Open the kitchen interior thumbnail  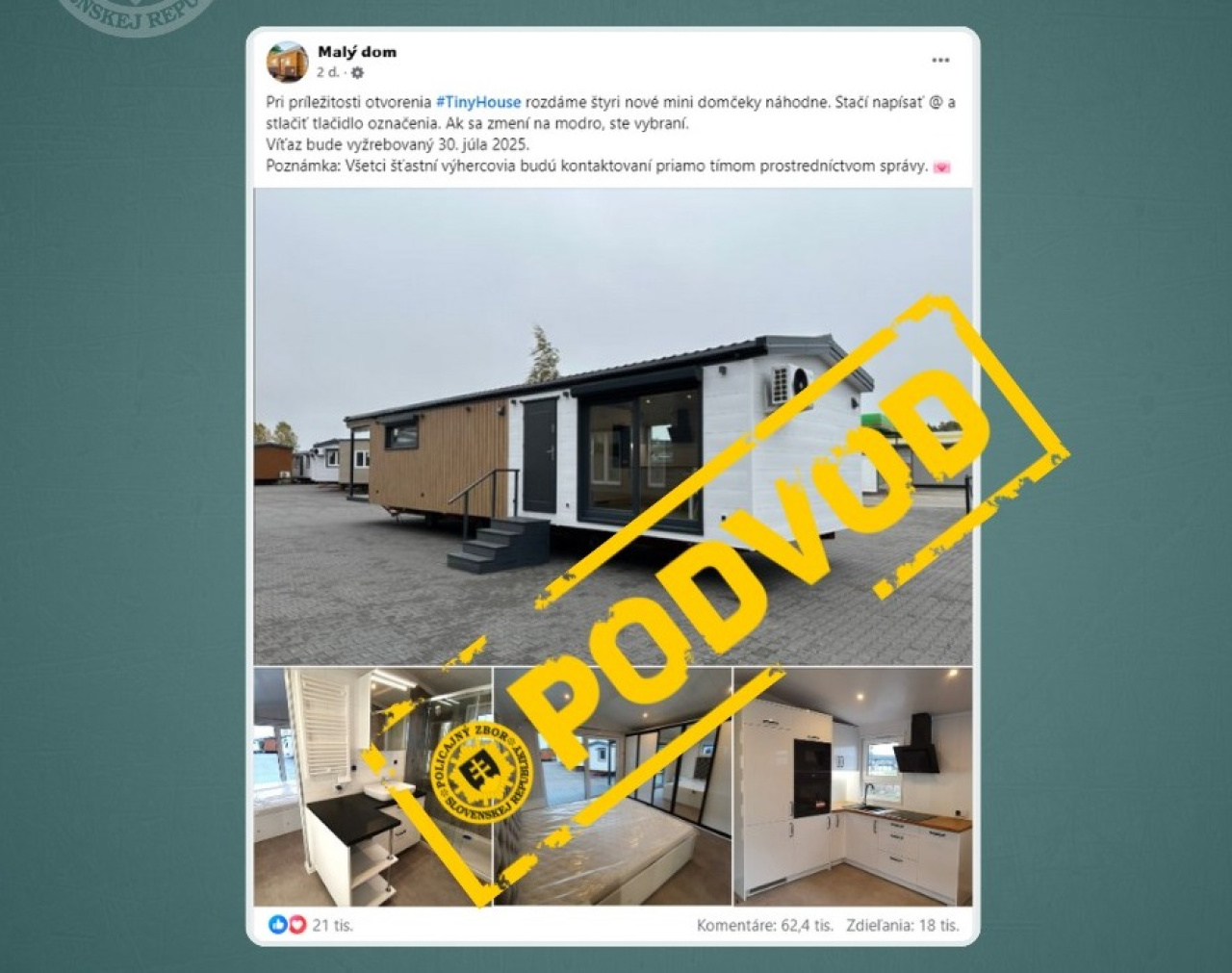[x=853, y=786]
